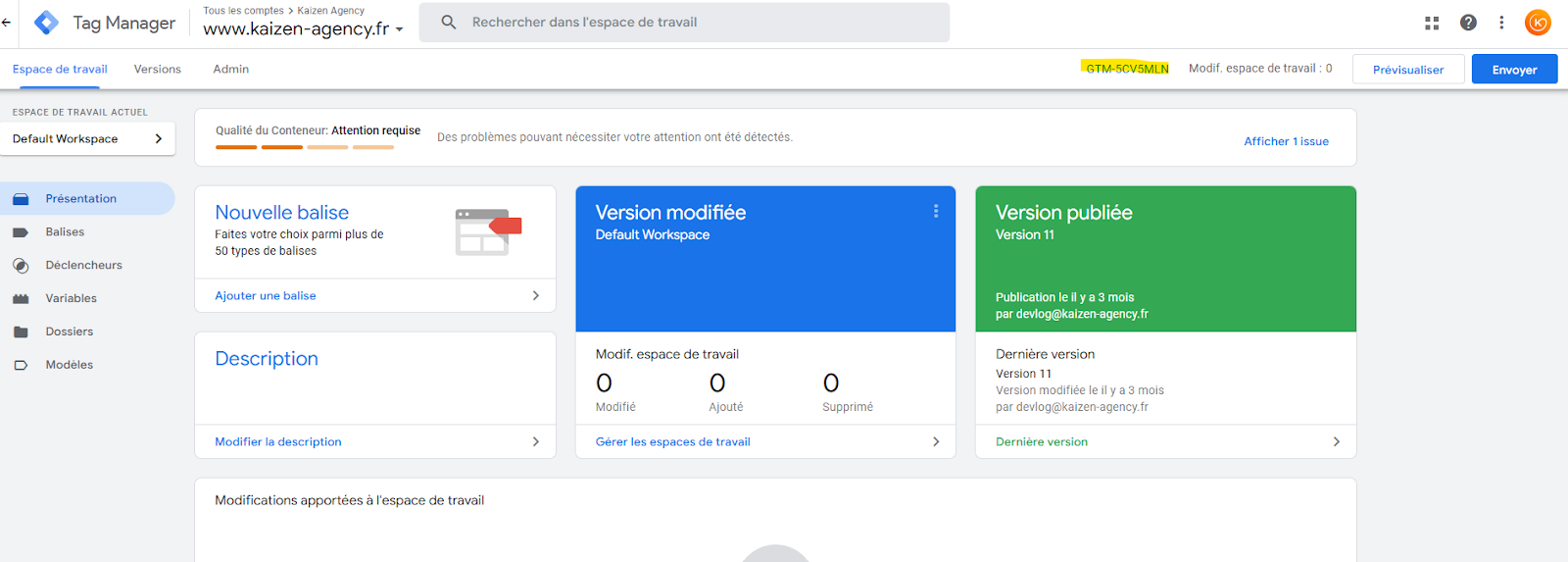Click the green Dernière version link
This screenshot has height=562, width=1568.
tap(1042, 441)
